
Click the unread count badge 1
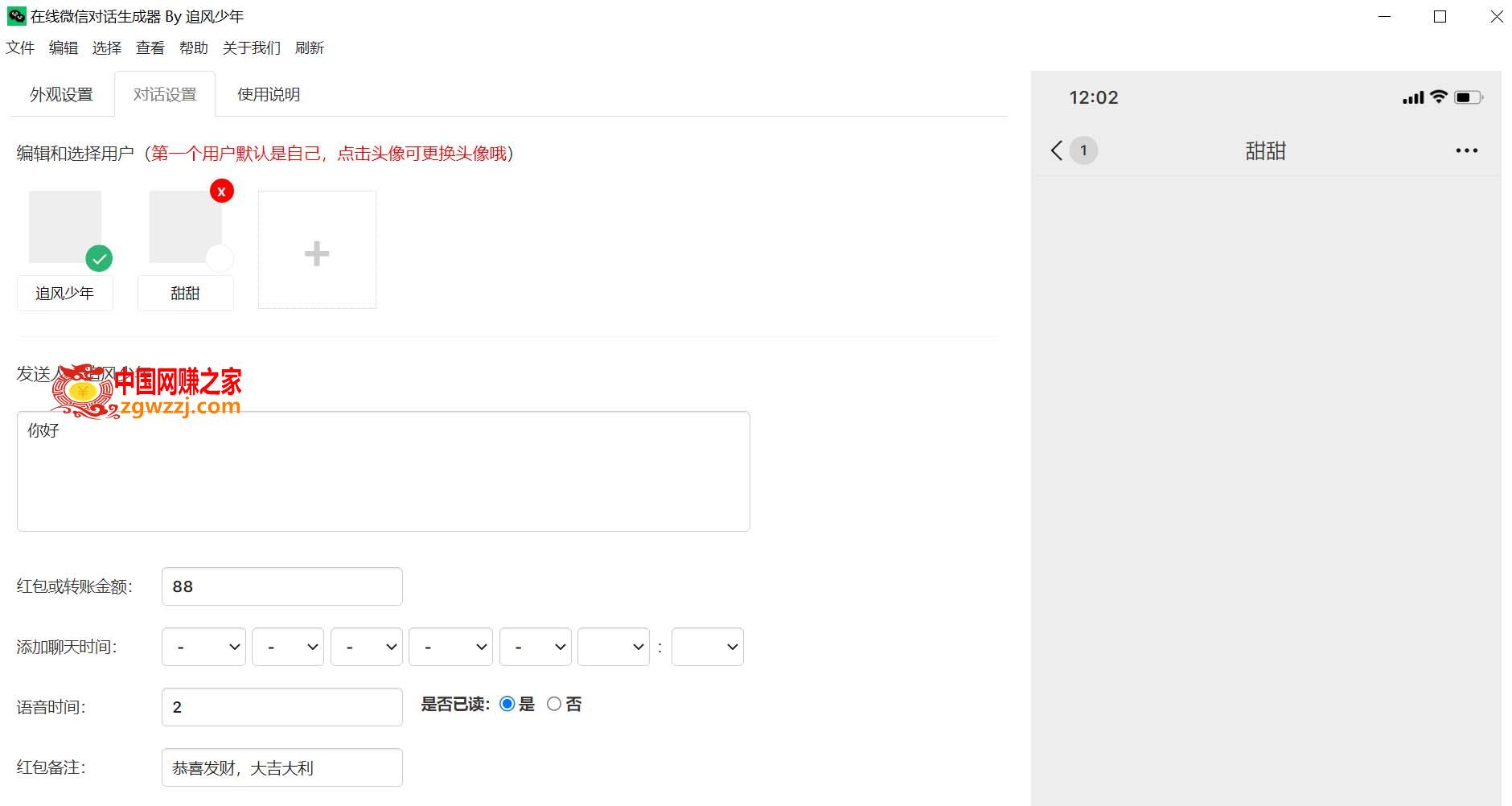pyautogui.click(x=1083, y=150)
